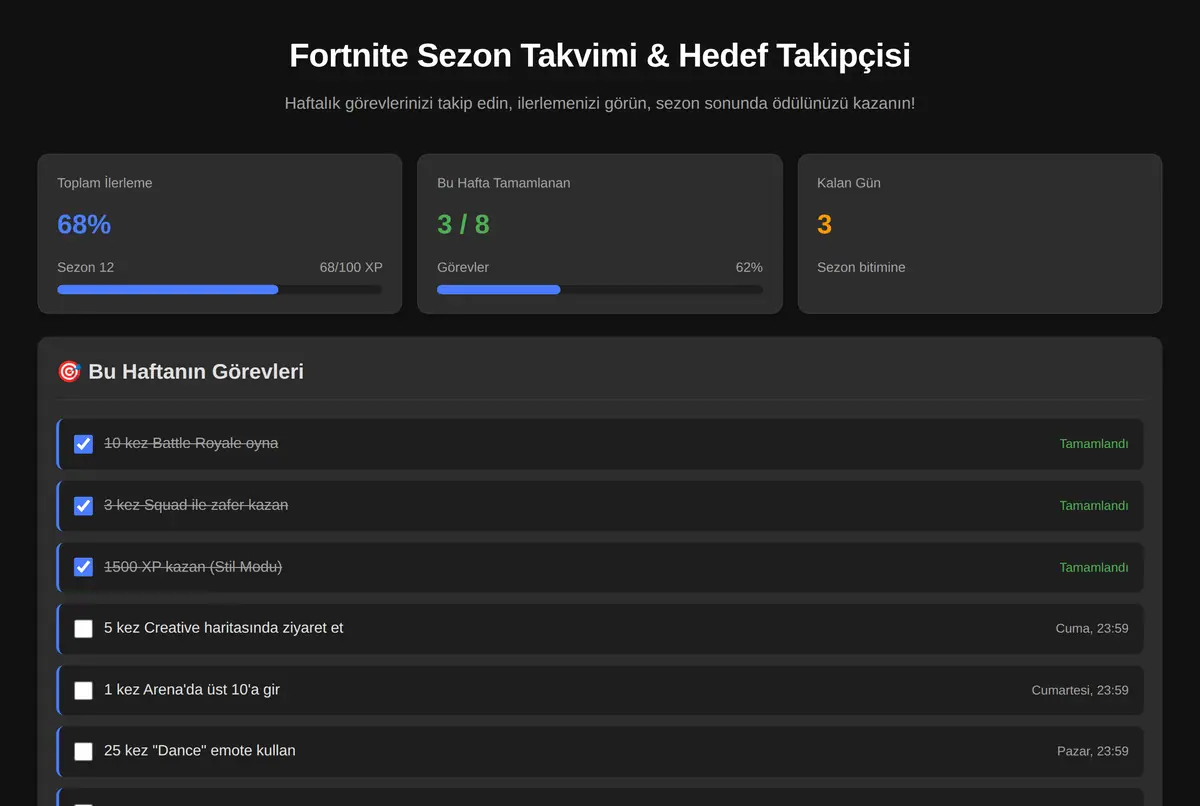Uncheck the "10 kez Battle Royale oyna" checkbox
Viewport: 1200px width, 806px height.
click(x=84, y=444)
